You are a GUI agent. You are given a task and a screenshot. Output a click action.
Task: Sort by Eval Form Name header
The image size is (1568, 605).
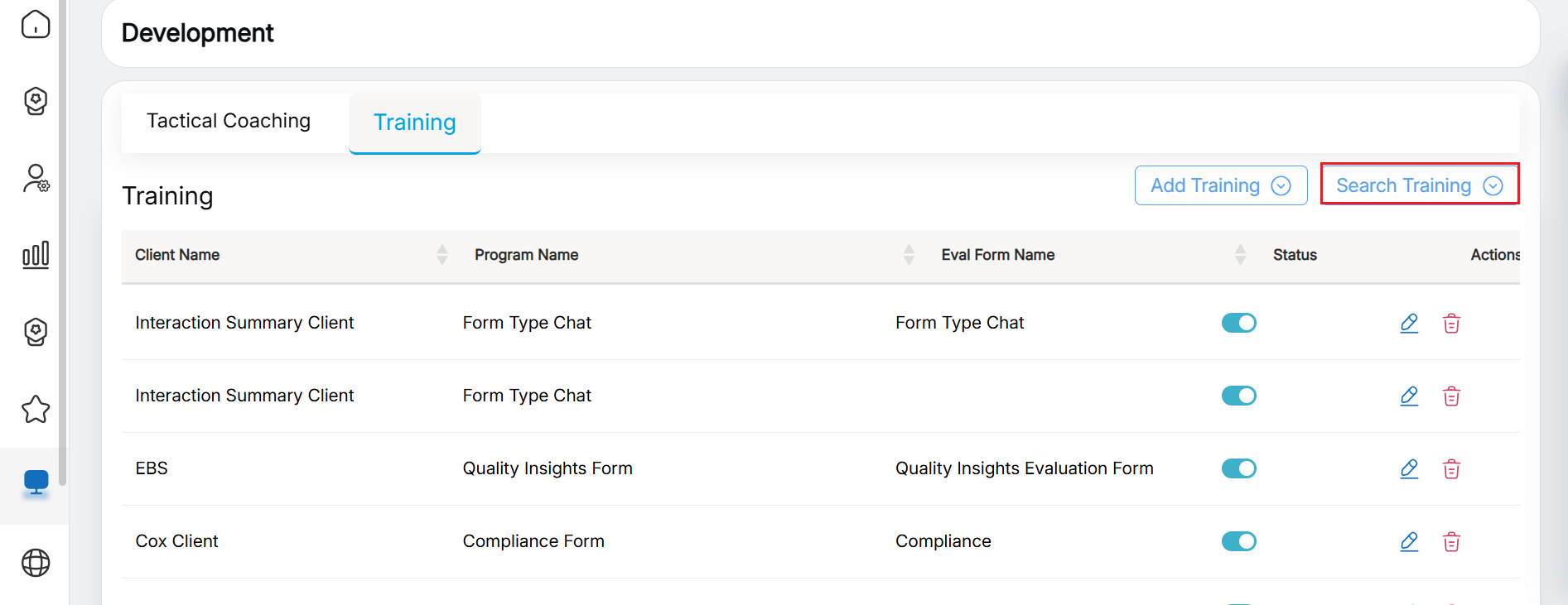pyautogui.click(x=1240, y=255)
